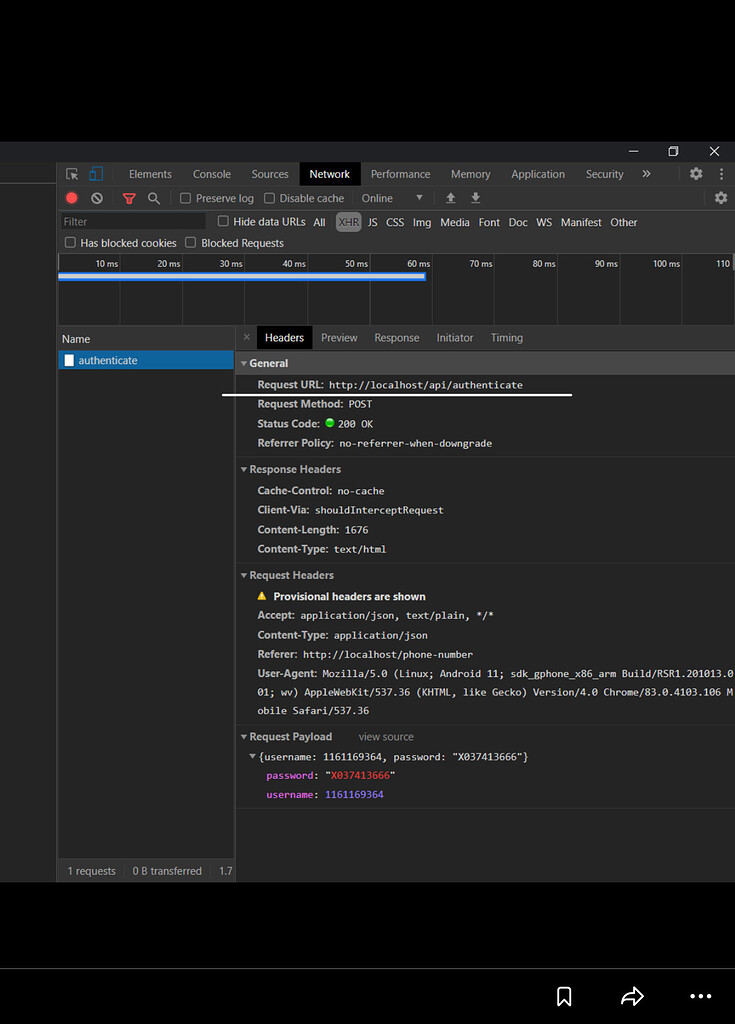This screenshot has height=1024, width=735.
Task: Enable Has blocked cookies filter
Action: [70, 242]
